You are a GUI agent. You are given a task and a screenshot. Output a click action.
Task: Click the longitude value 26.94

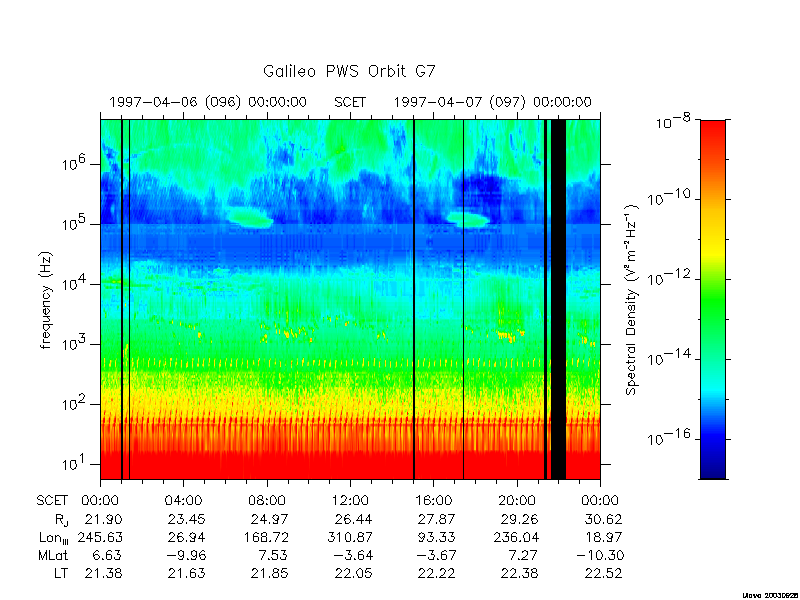point(187,537)
